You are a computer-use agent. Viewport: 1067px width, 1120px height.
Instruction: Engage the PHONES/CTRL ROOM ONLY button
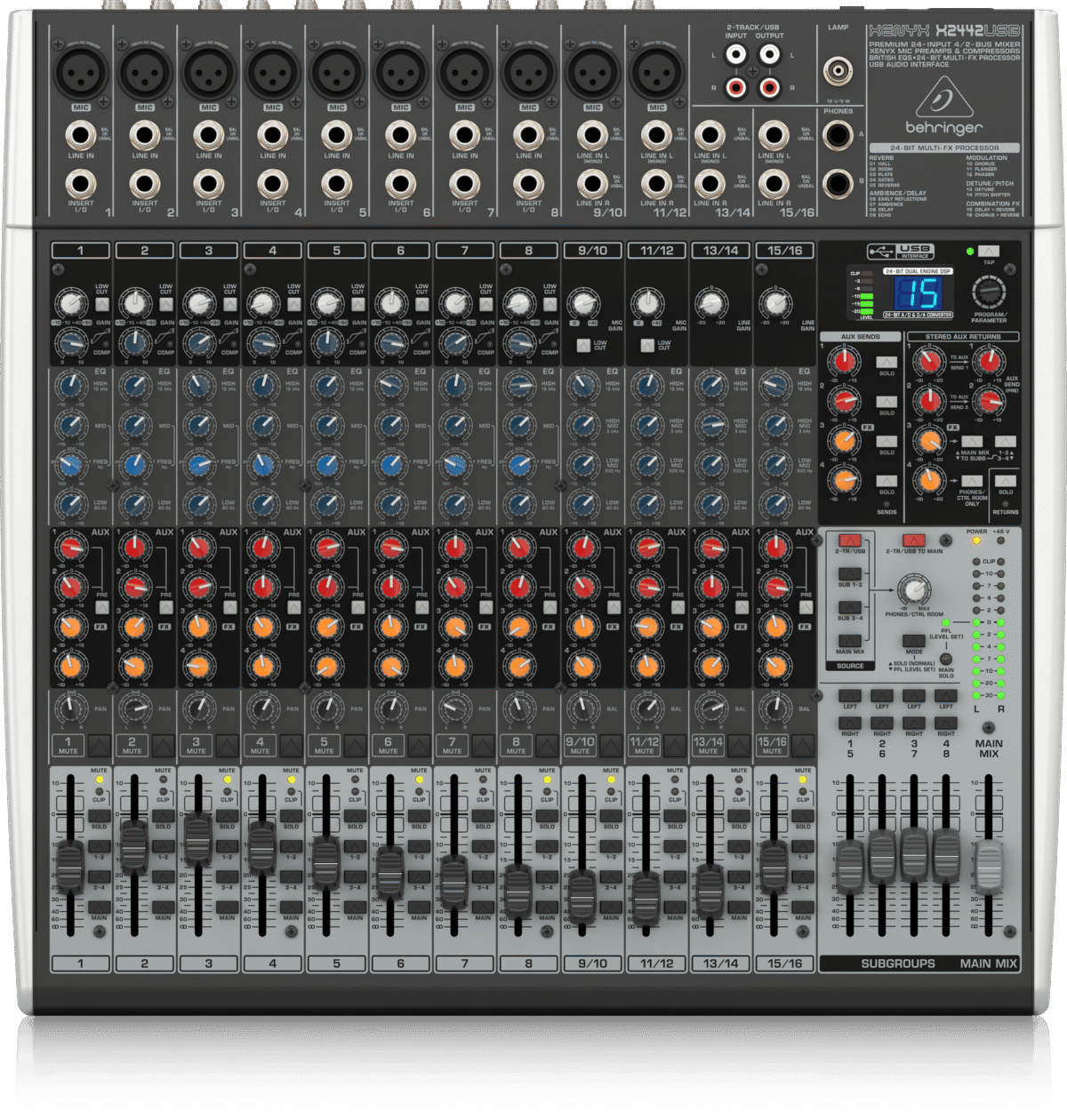(972, 481)
